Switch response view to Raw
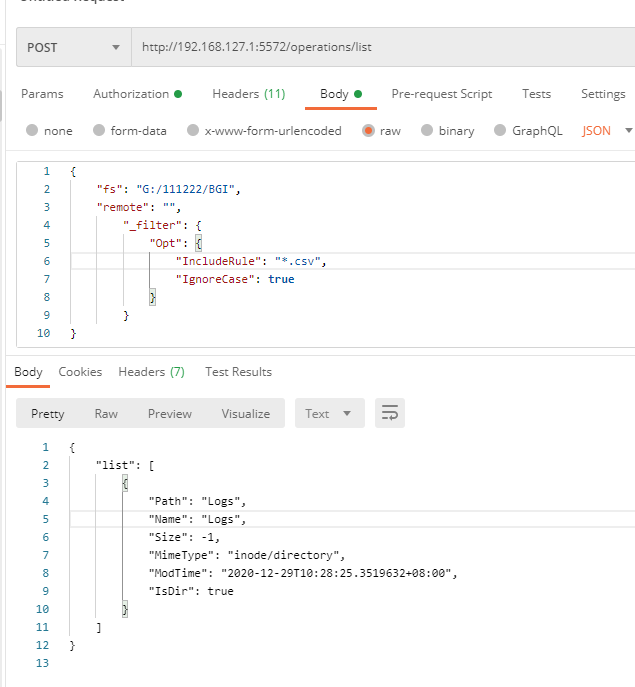635x687 pixels. (106, 414)
